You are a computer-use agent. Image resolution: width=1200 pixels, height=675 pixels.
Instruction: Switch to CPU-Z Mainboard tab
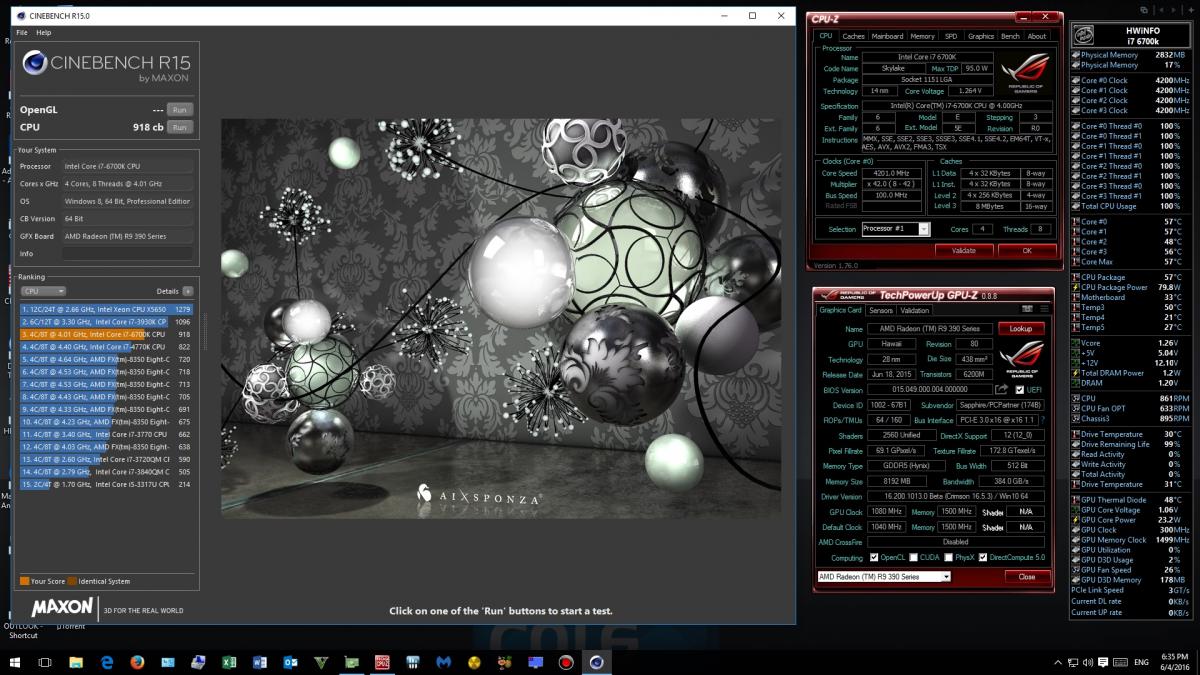pos(887,36)
